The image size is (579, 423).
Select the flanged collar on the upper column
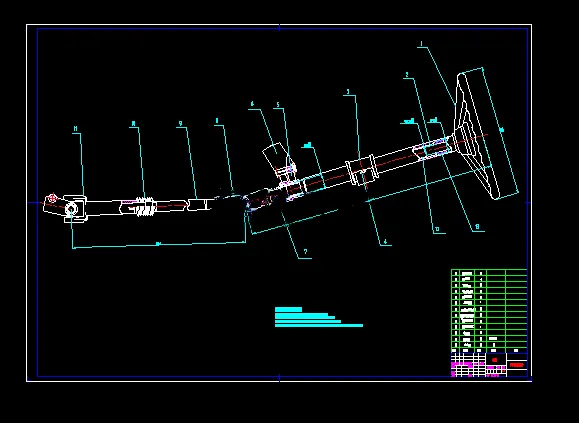click(x=361, y=170)
